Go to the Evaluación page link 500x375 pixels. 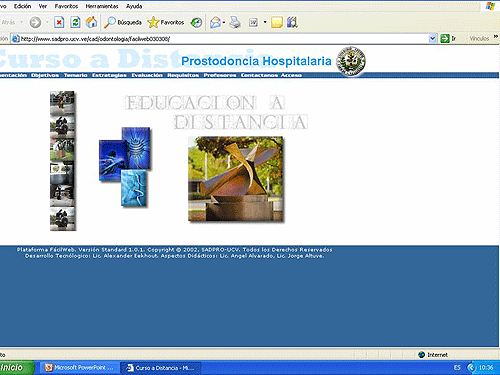(x=147, y=75)
